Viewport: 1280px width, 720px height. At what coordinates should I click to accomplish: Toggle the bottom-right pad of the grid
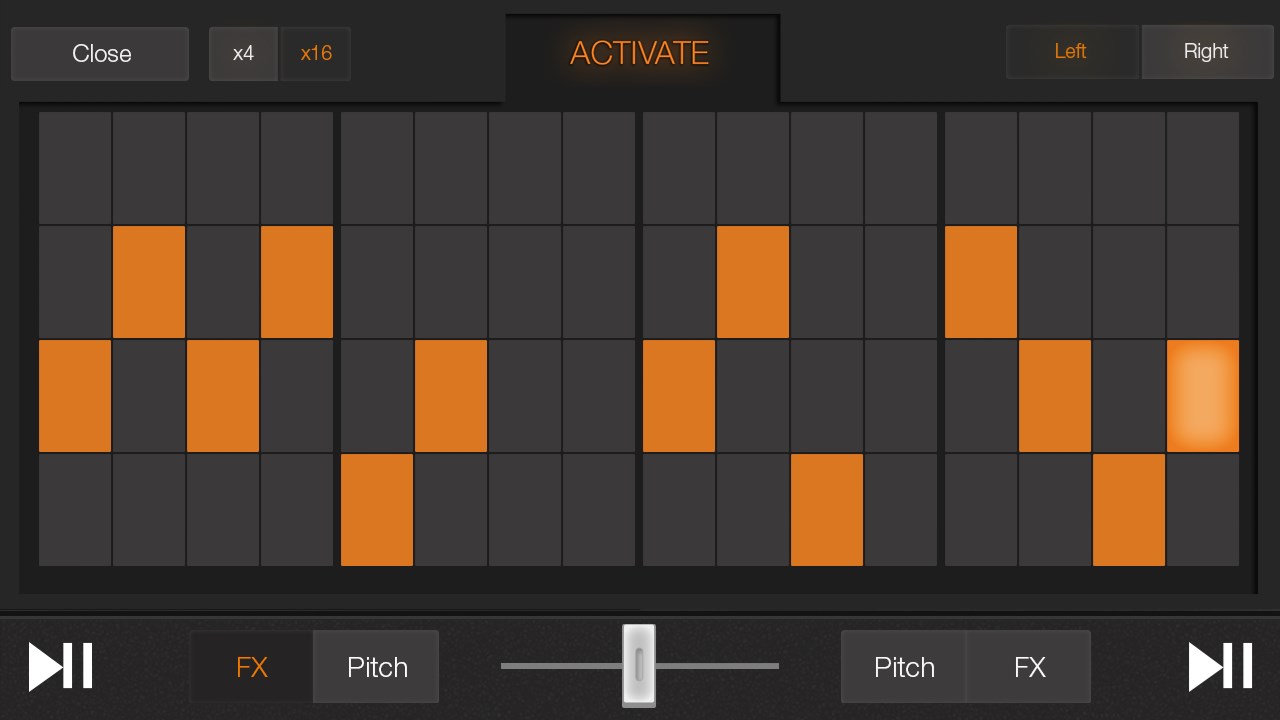pos(1203,510)
